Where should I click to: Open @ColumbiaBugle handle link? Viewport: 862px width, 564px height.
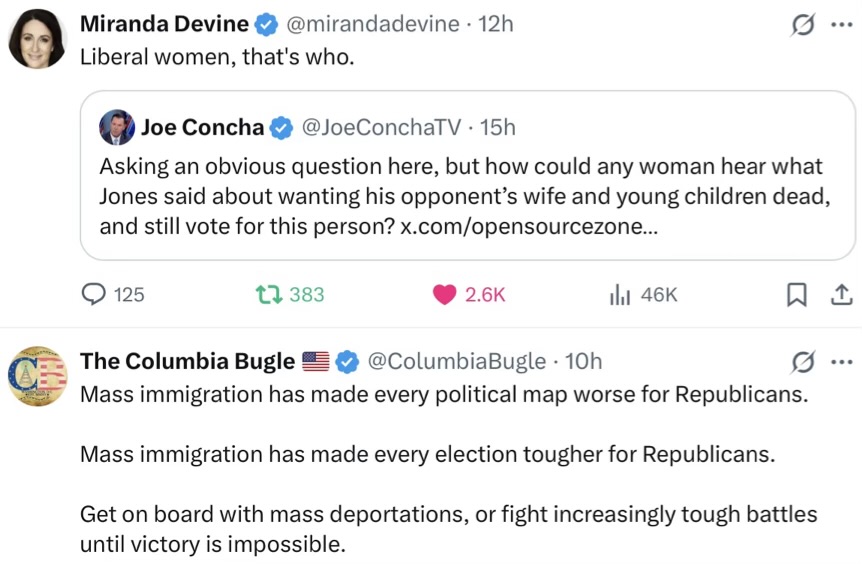(x=457, y=361)
